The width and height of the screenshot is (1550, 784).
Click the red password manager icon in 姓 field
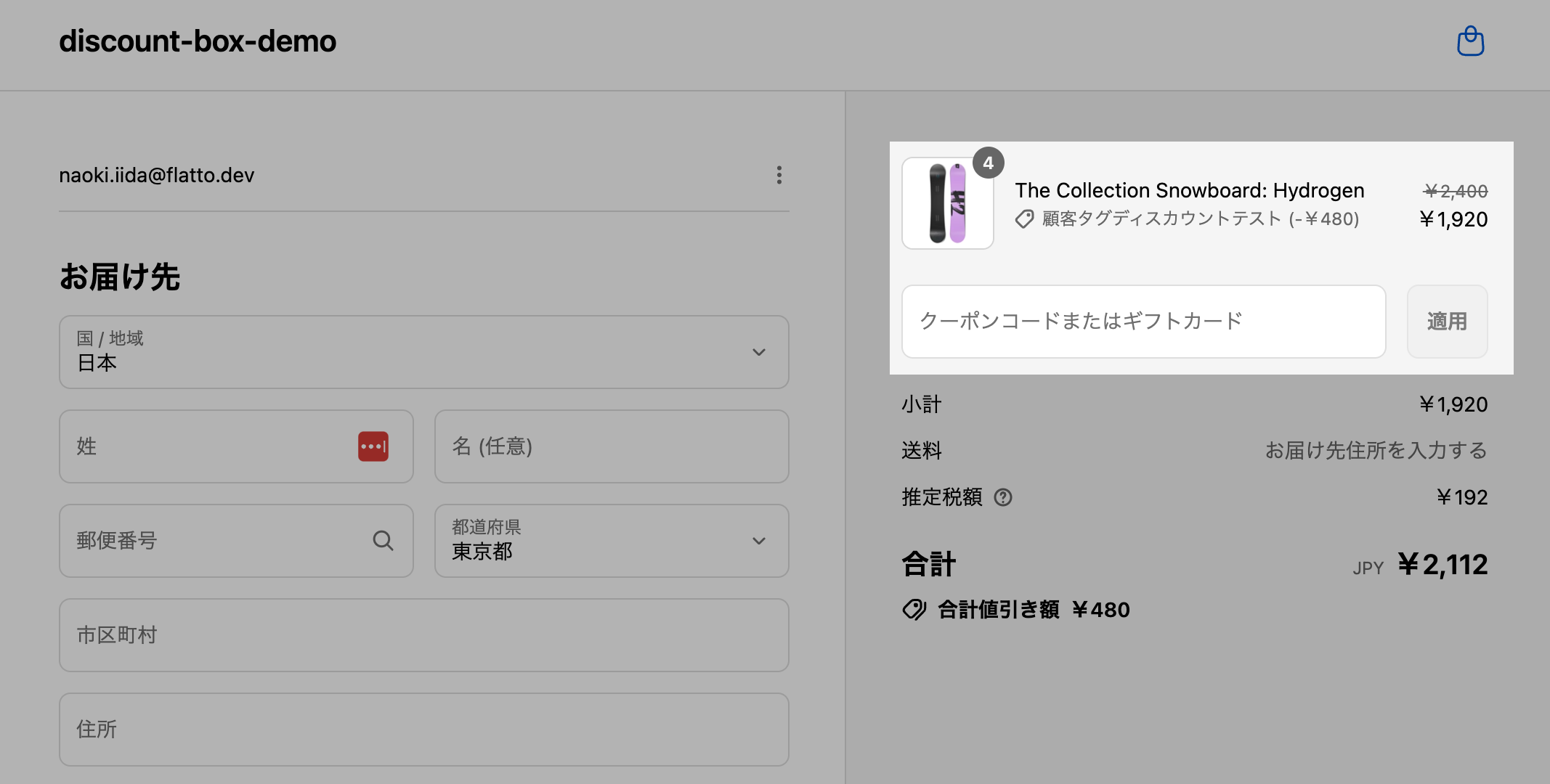373,446
